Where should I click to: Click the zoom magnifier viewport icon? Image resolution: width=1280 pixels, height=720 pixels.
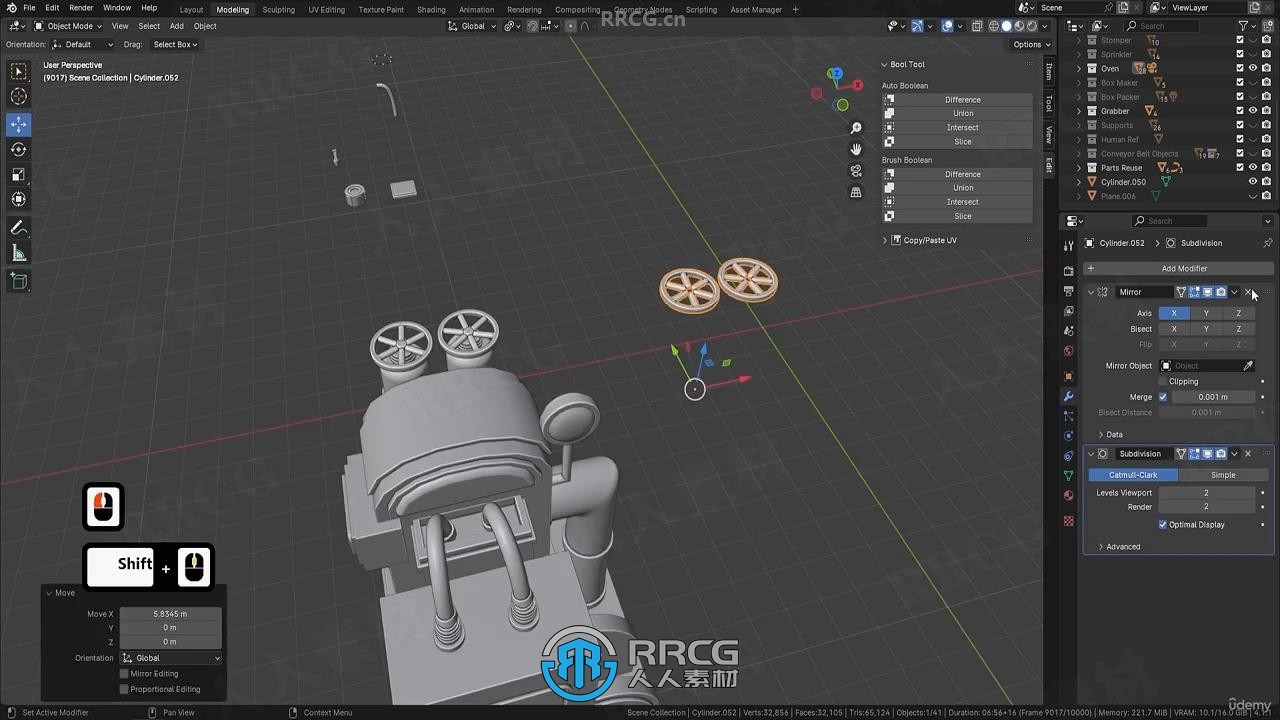click(856, 129)
